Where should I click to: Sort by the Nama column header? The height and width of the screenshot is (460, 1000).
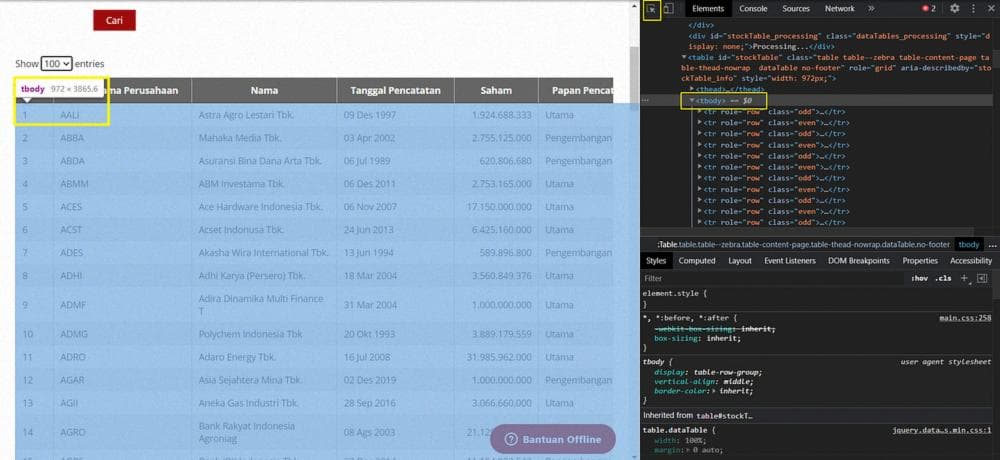tap(264, 91)
